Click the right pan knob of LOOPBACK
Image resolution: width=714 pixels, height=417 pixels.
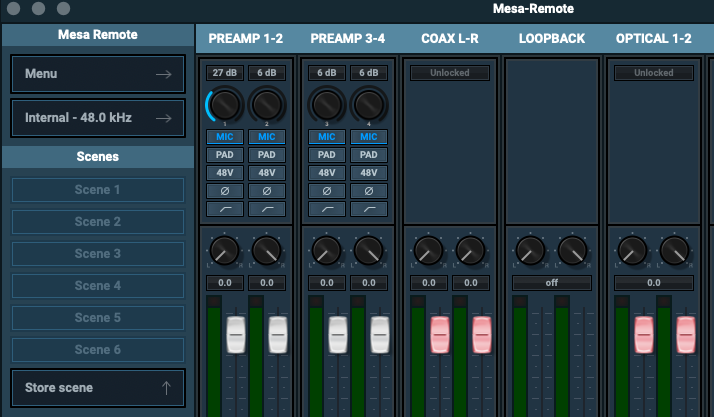click(x=572, y=250)
